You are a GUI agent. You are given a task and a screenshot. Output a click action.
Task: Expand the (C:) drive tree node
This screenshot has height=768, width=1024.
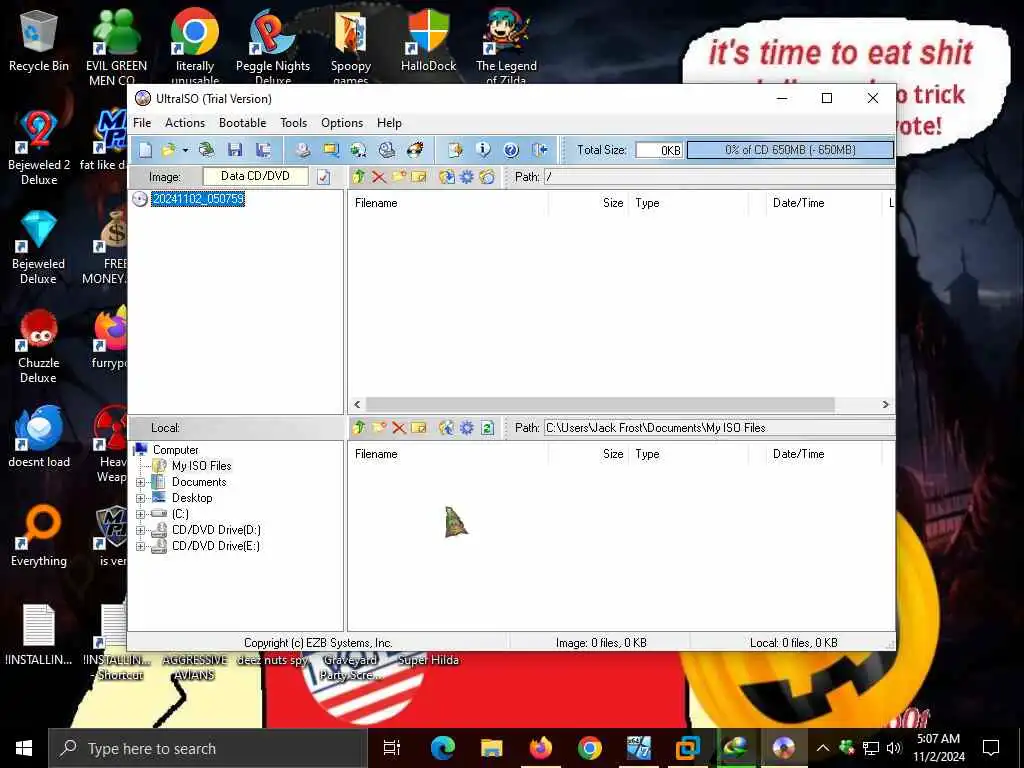[x=140, y=515]
